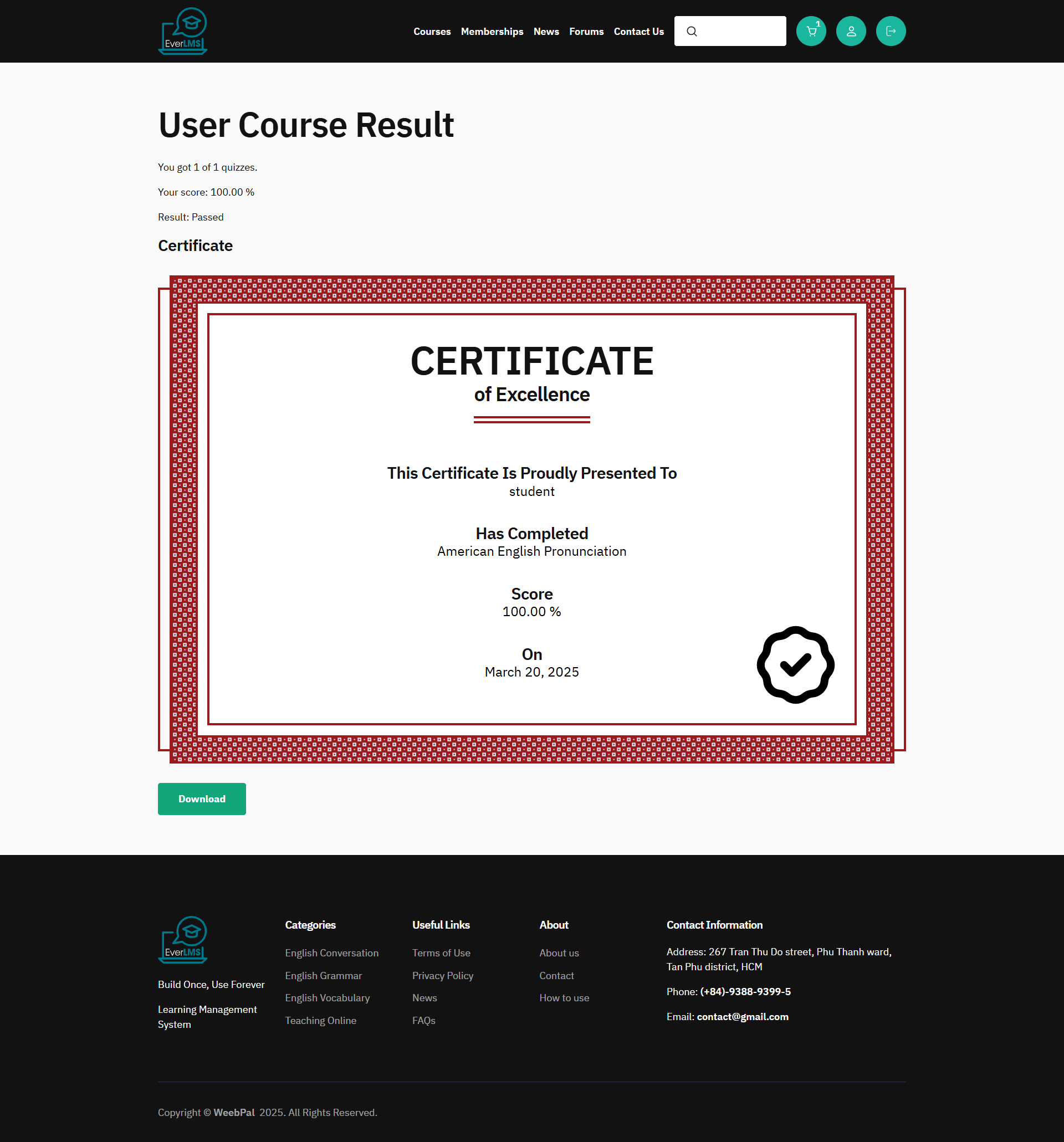This screenshot has height=1142, width=1064.
Task: Go to Memberships in navigation
Action: tap(492, 32)
